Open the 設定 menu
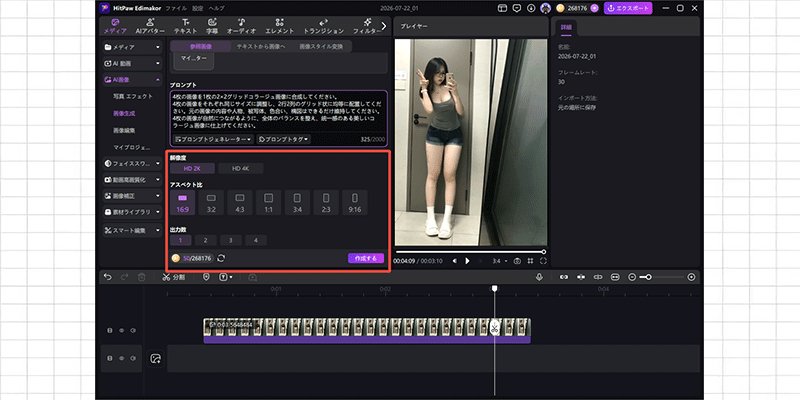Image resolution: width=800 pixels, height=400 pixels. click(197, 8)
